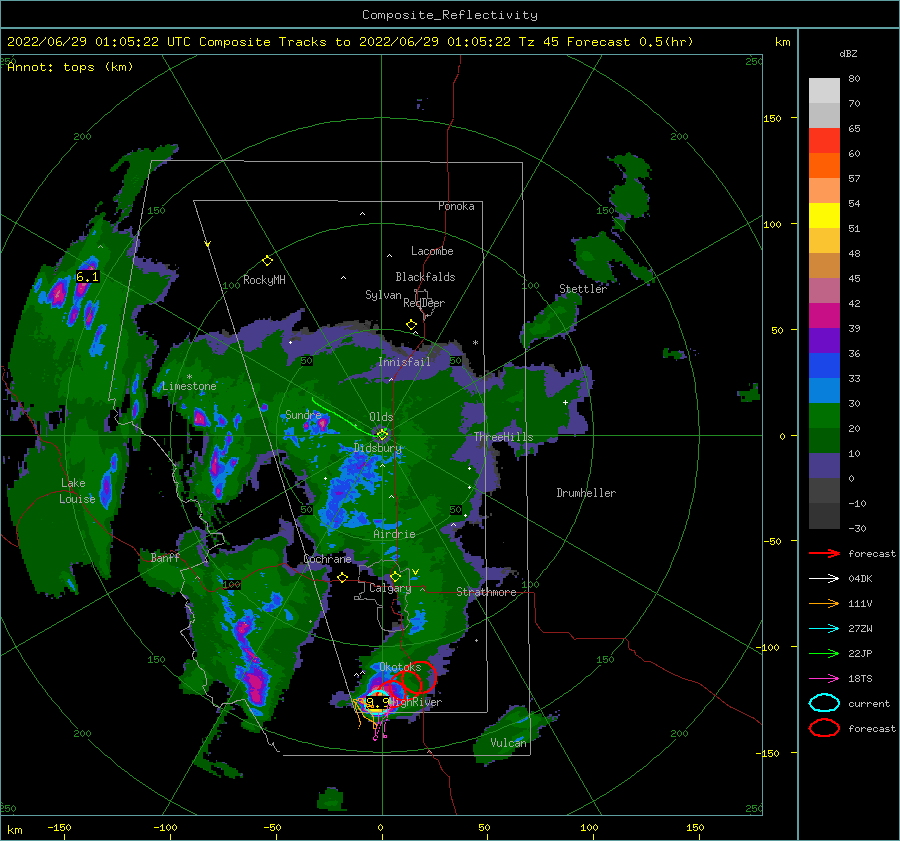This screenshot has height=841, width=900.
Task: Select the red swatch between 65 and 60 dBZ
Action: point(824,141)
